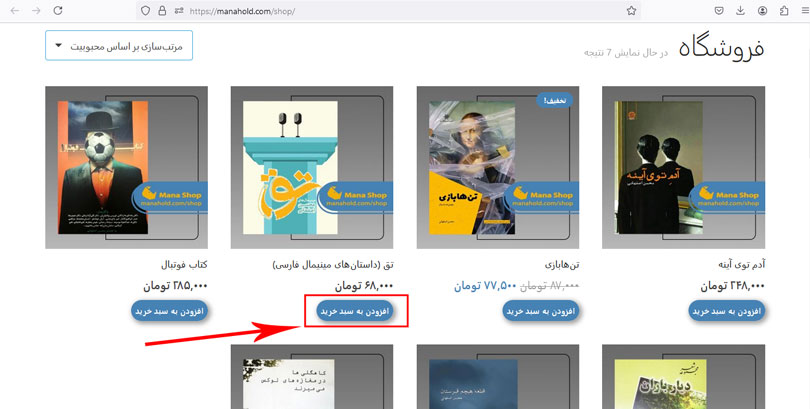Expand the مرتب‌سازی بر اساس محبوبیت sort dropdown

[119, 45]
